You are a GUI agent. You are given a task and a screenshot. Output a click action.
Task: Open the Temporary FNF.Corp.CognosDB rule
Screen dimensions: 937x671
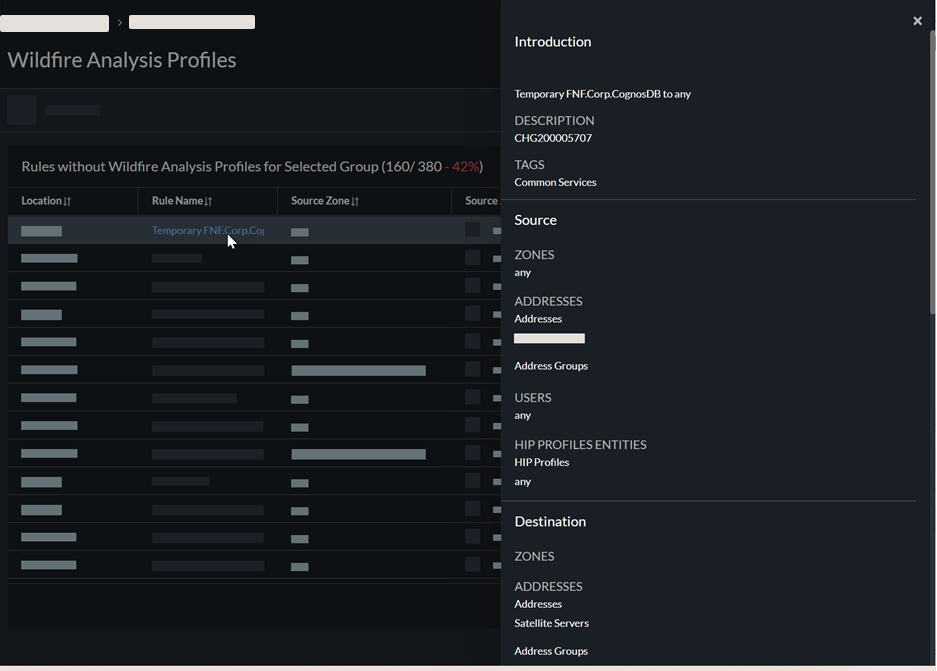207,230
